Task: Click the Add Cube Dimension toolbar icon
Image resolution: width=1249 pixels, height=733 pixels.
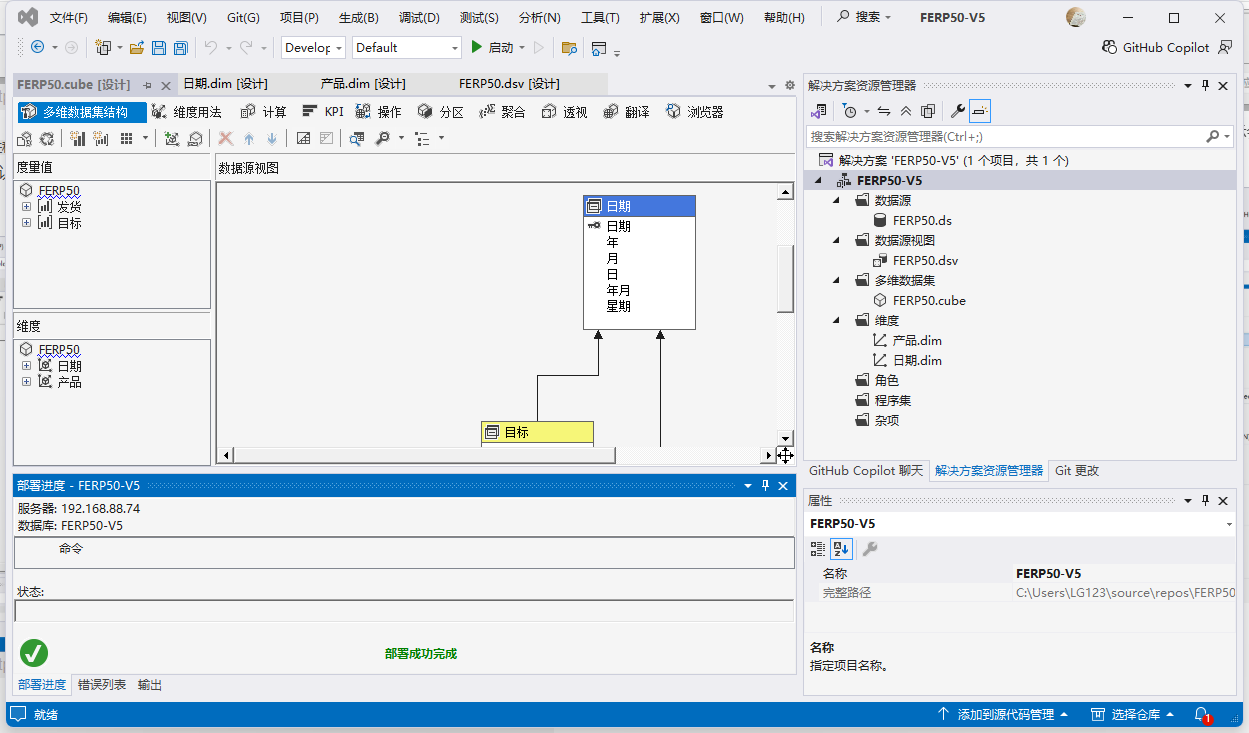Action: pos(172,139)
